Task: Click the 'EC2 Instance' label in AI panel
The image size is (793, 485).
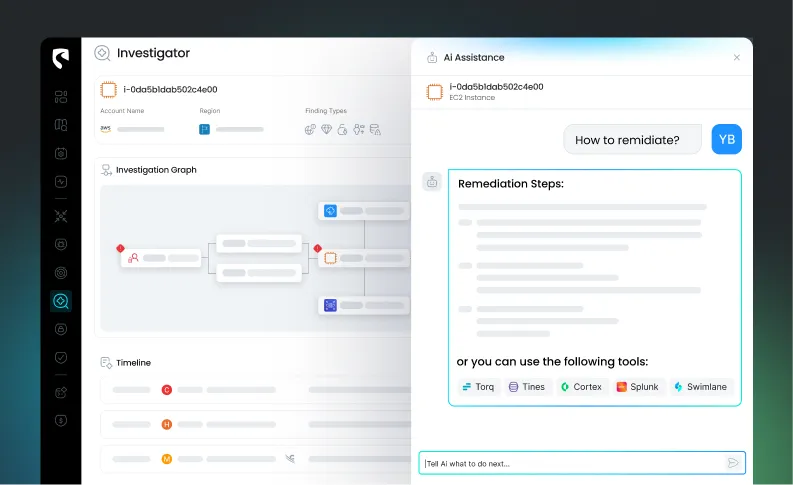Action: (x=472, y=98)
